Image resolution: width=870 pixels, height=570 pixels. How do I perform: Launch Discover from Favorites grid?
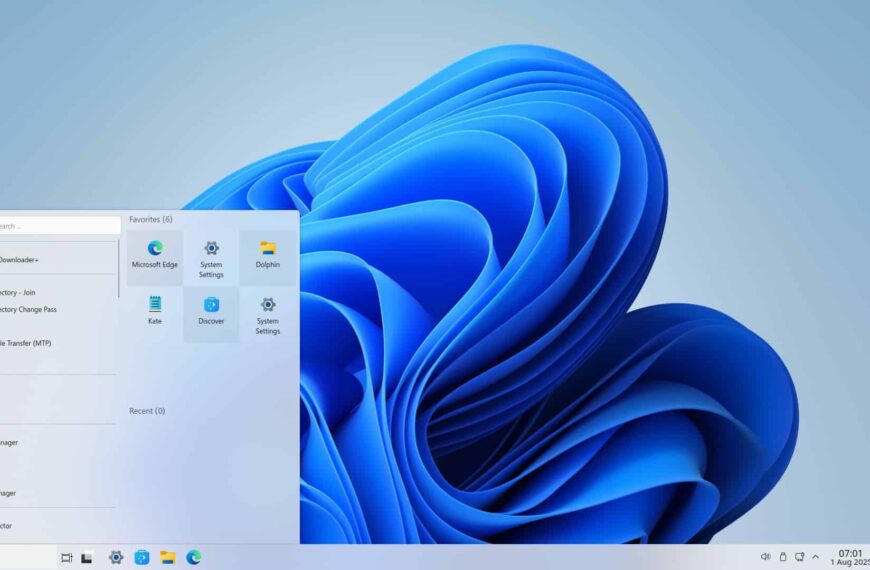(211, 314)
